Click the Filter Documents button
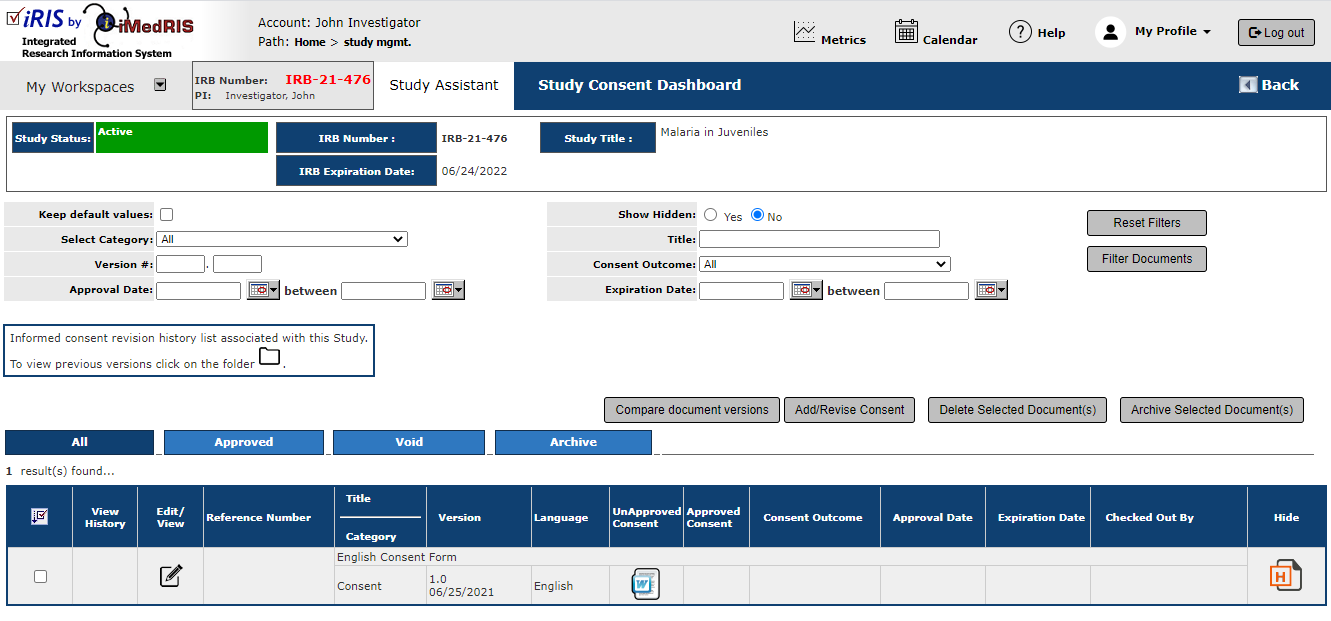 pos(1147,259)
